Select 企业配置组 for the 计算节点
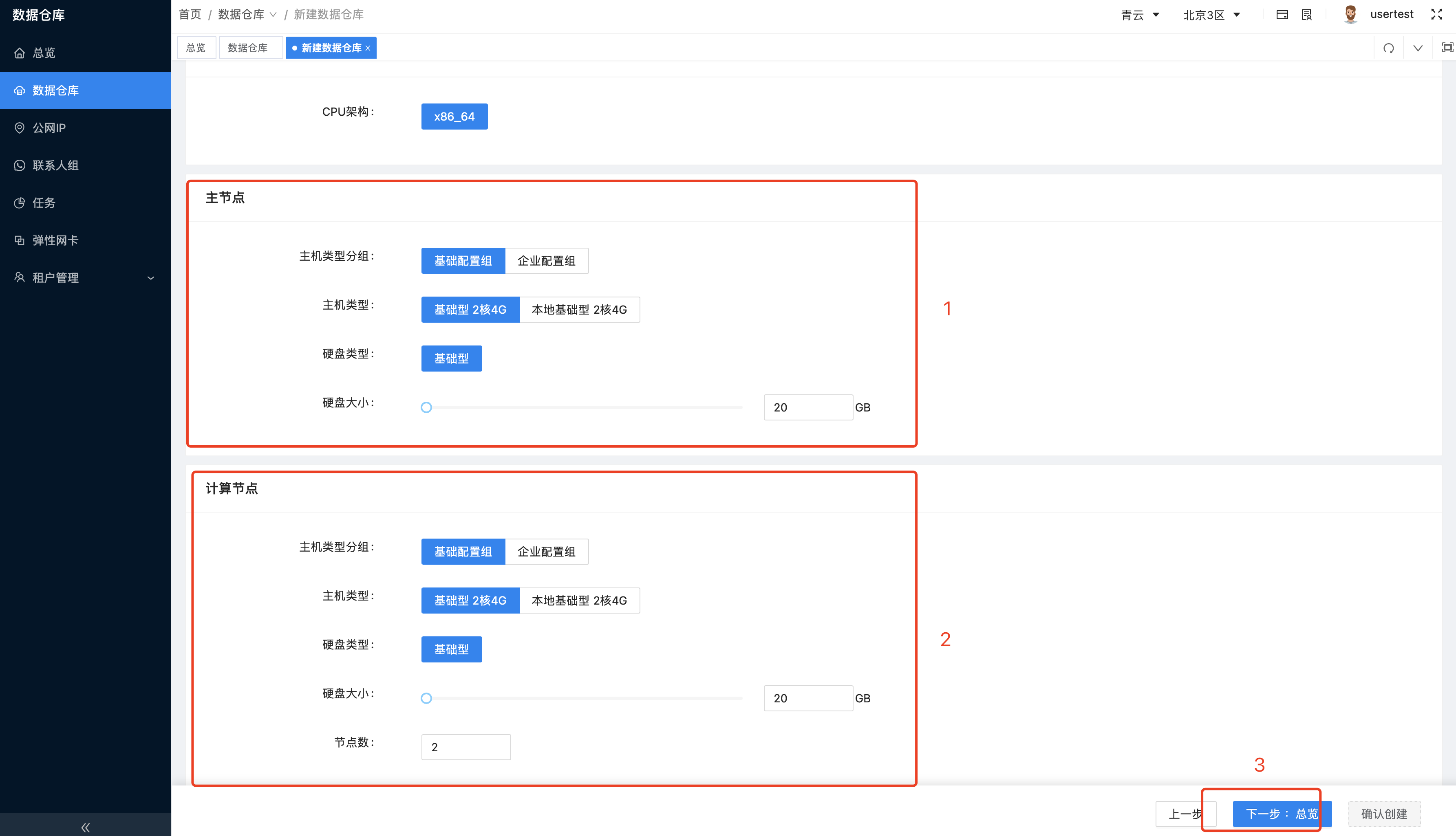 pyautogui.click(x=546, y=551)
